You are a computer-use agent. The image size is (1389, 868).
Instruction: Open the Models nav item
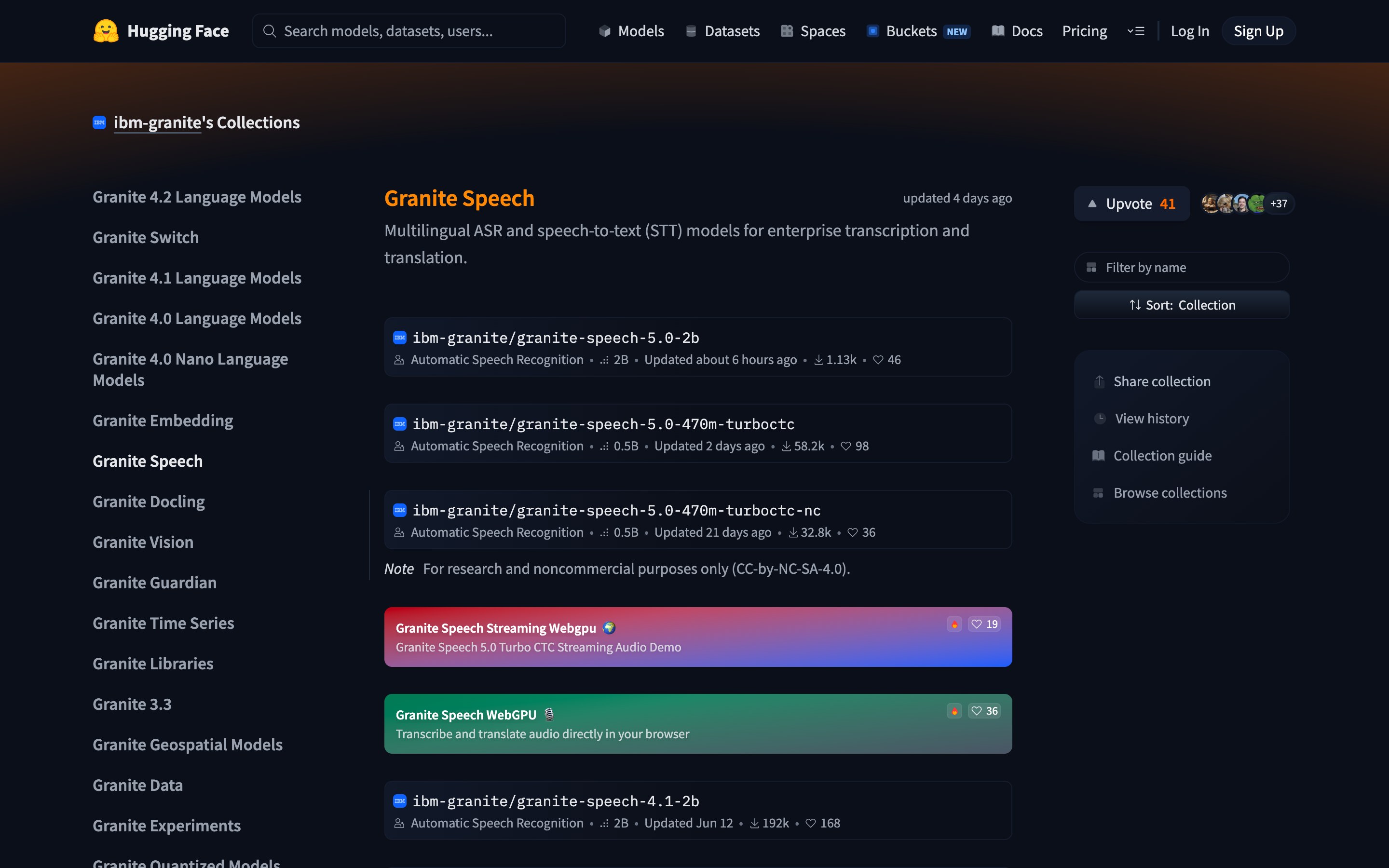(x=631, y=31)
